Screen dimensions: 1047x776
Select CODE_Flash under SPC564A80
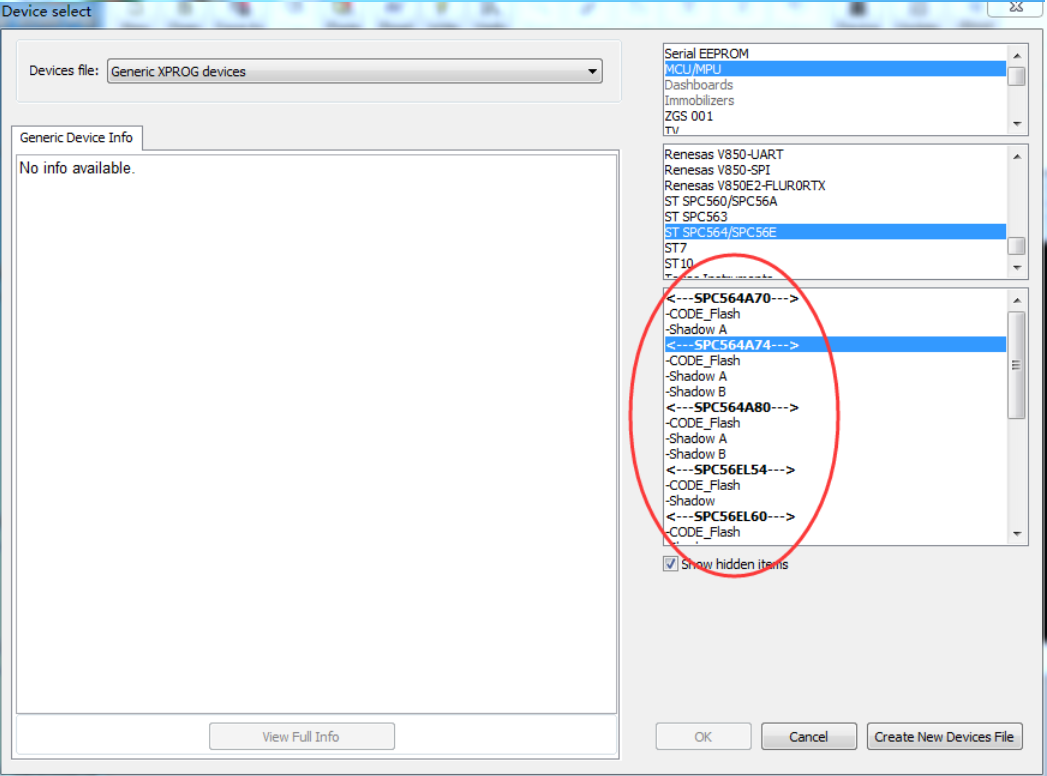click(835, 423)
